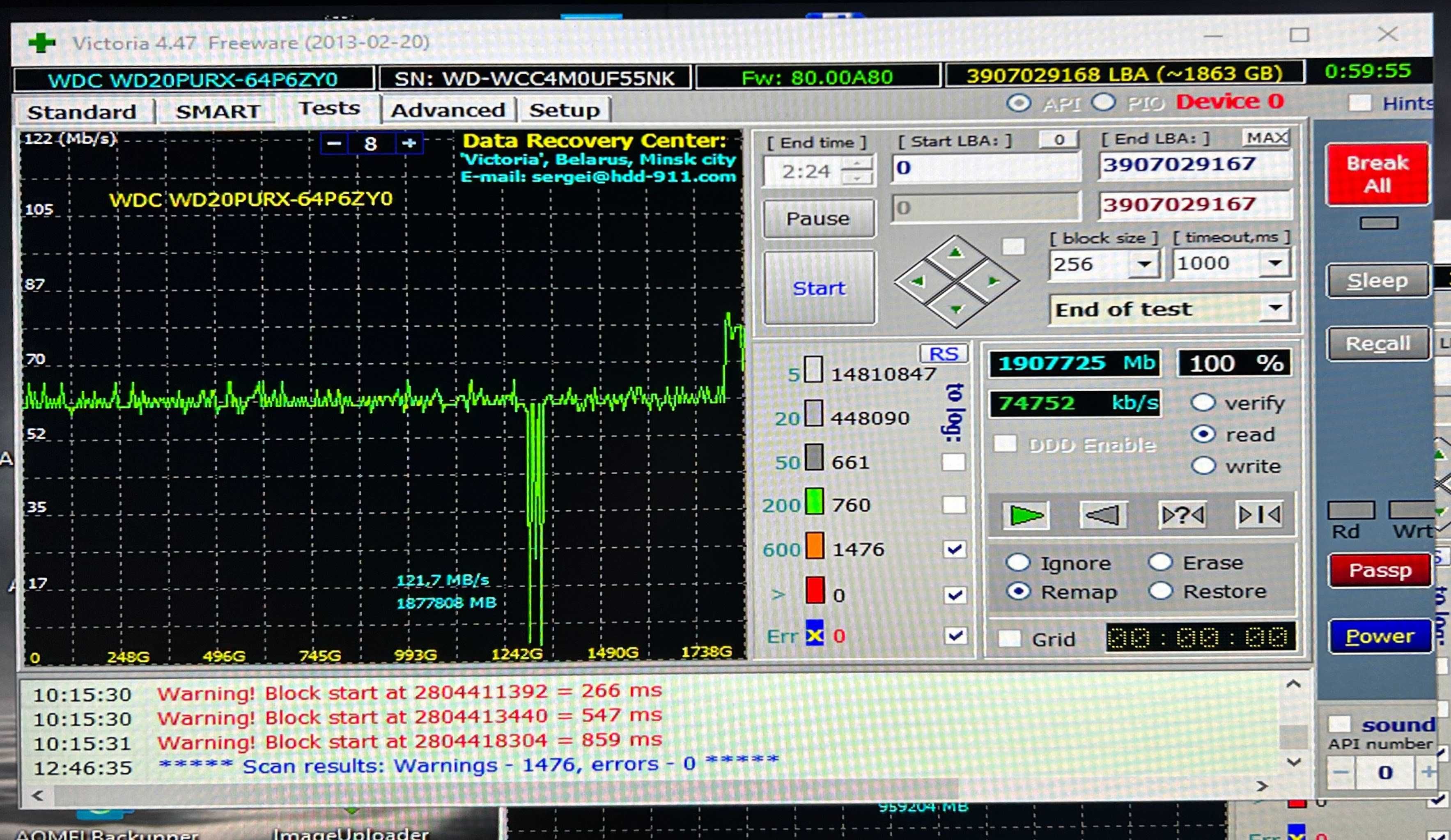1451x840 pixels.
Task: Click the MAX button above End LBA
Action: pos(1267,138)
